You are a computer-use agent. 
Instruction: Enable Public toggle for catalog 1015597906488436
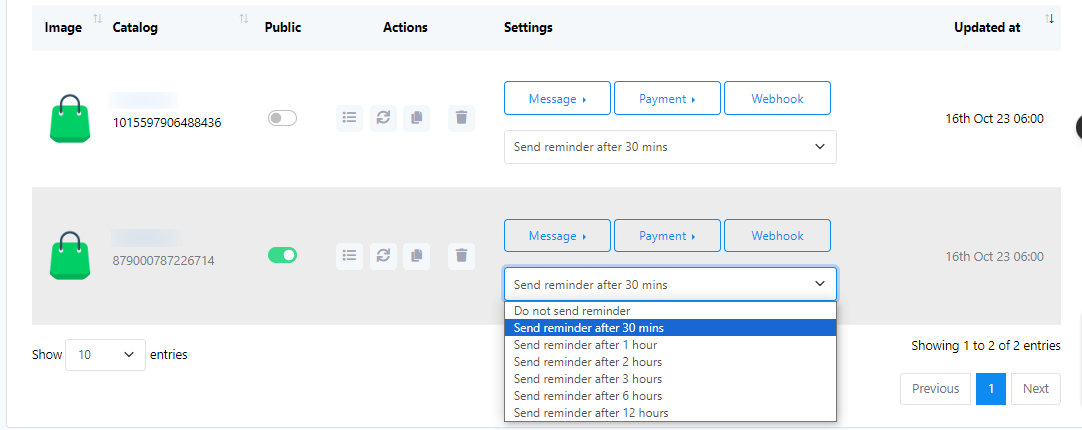coord(282,118)
